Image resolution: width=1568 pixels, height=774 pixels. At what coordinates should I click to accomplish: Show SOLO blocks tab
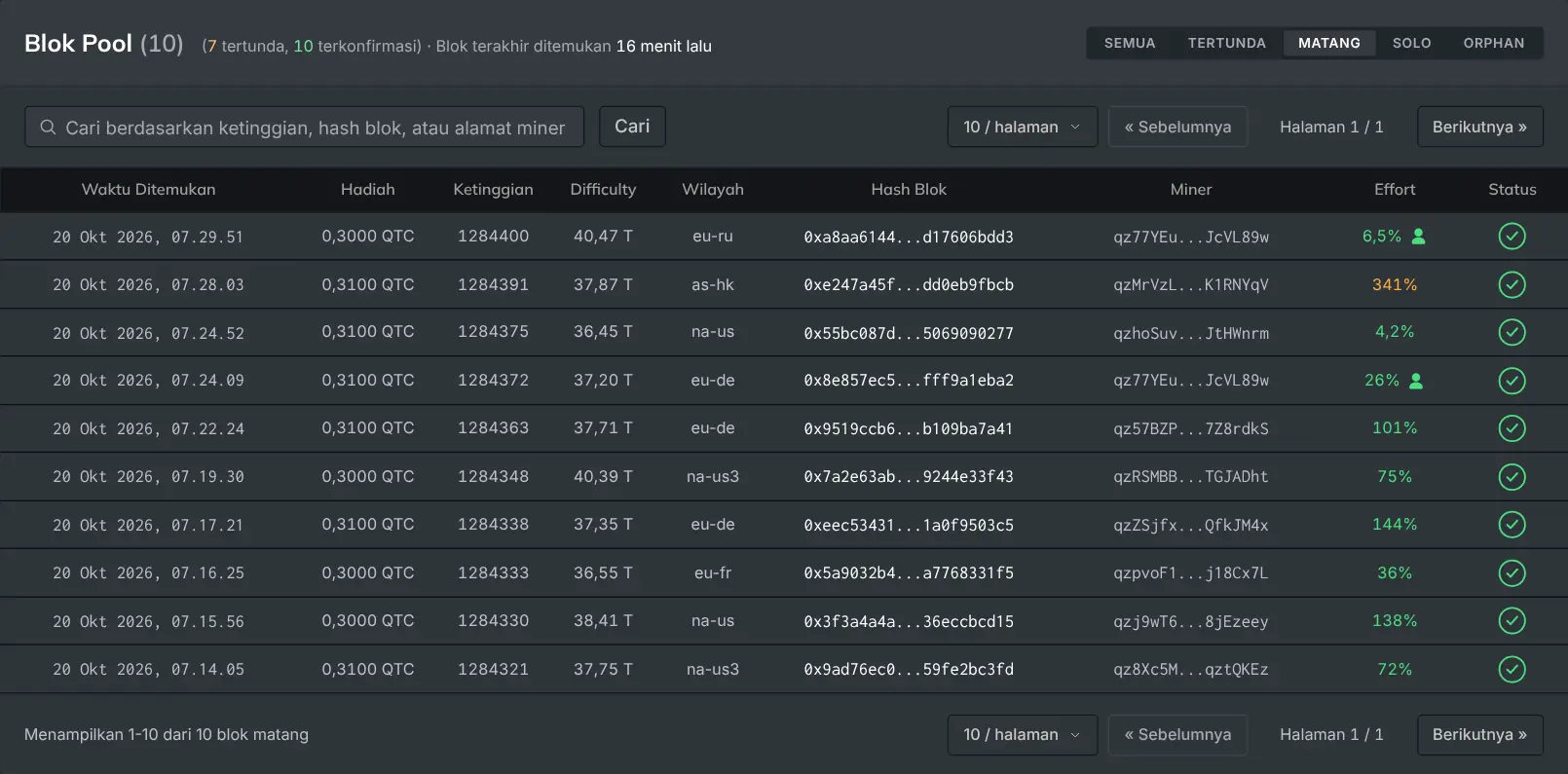[1411, 43]
